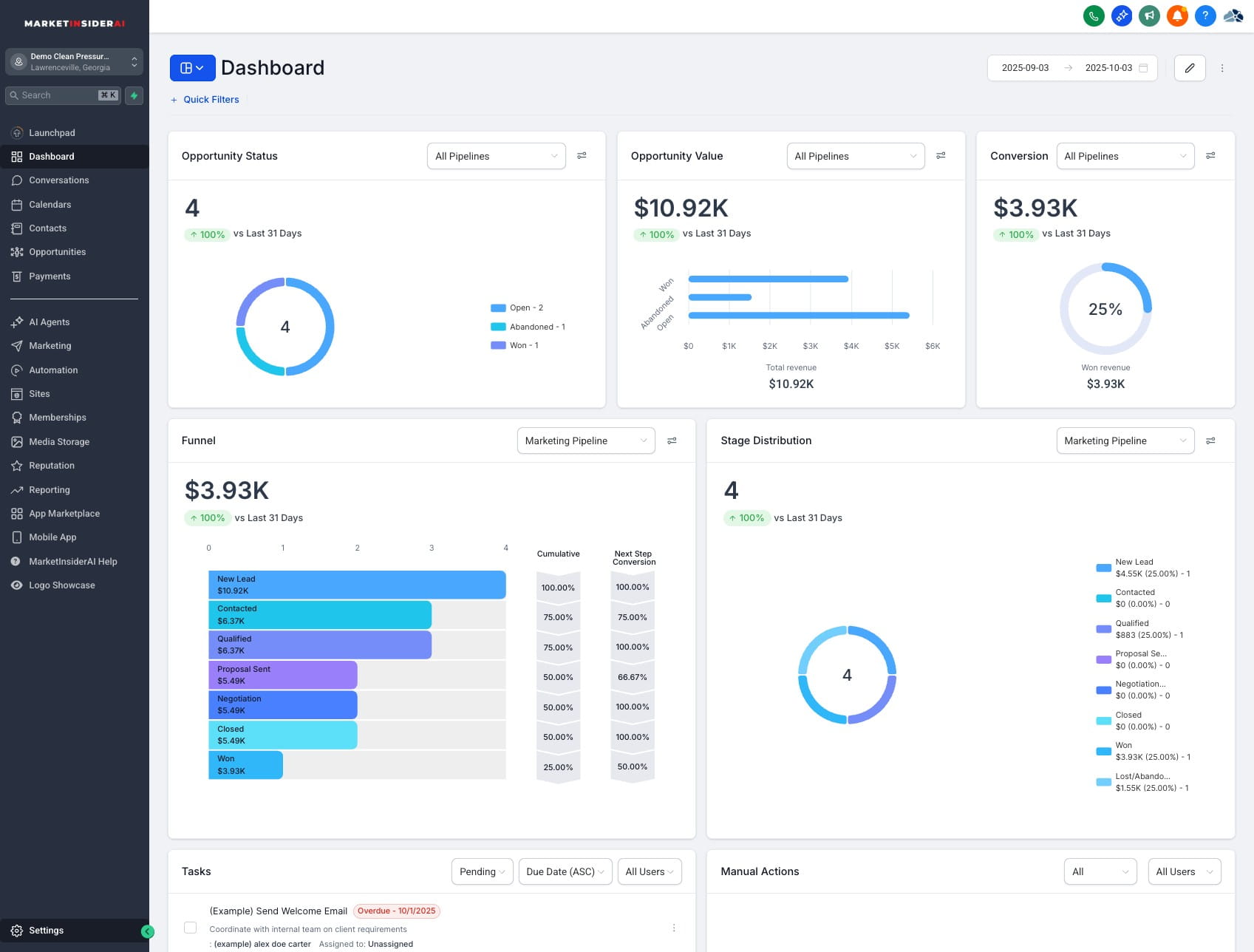The height and width of the screenshot is (952, 1254).
Task: Collapse sidebar with green arrow toggle
Action: [147, 931]
